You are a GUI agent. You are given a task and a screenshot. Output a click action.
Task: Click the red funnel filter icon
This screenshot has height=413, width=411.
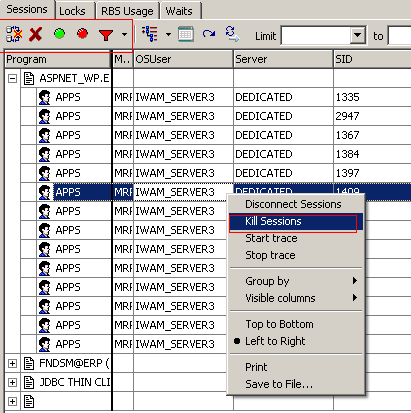[x=106, y=35]
